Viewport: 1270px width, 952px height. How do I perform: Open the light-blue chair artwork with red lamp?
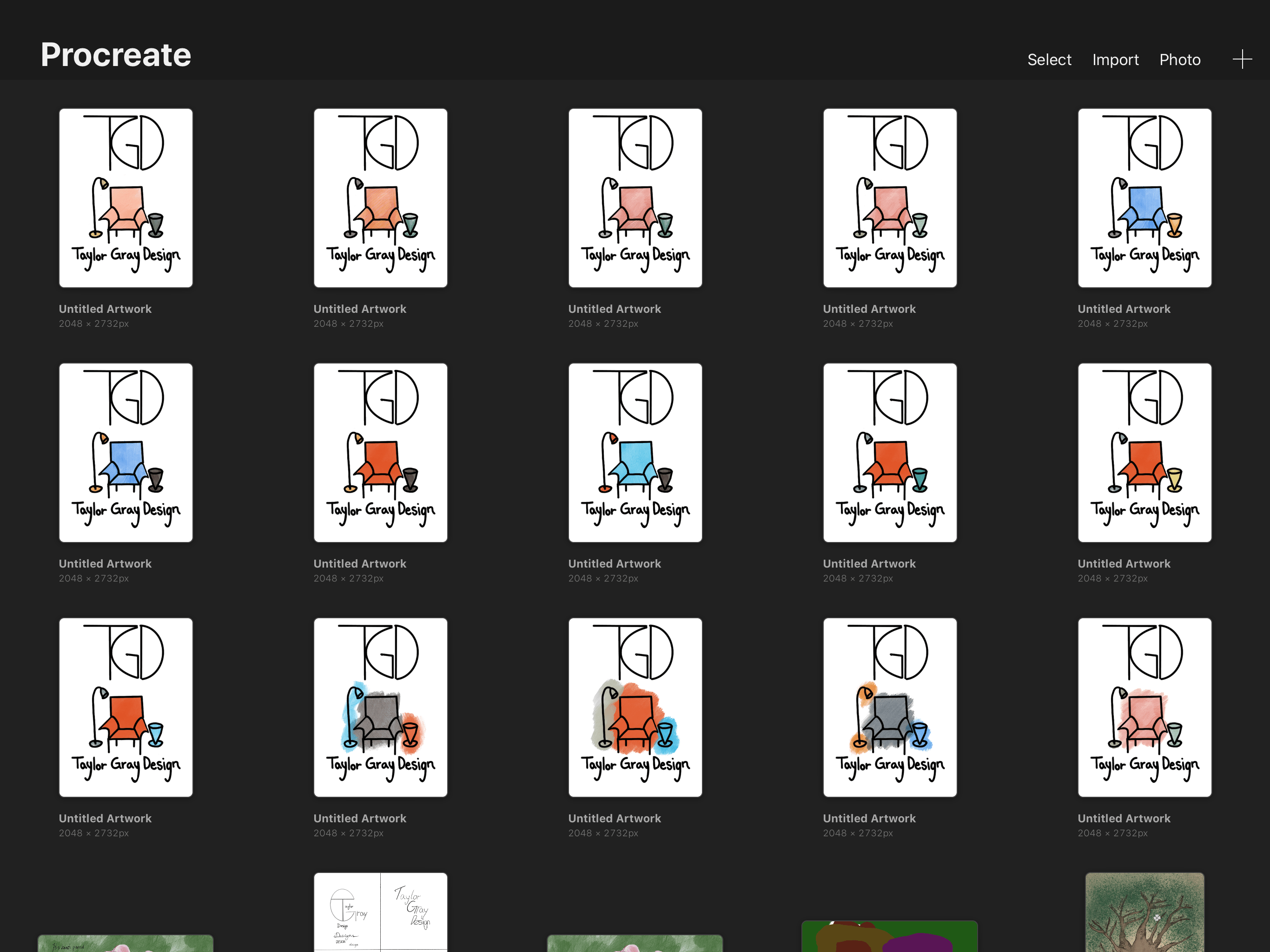[x=635, y=452]
